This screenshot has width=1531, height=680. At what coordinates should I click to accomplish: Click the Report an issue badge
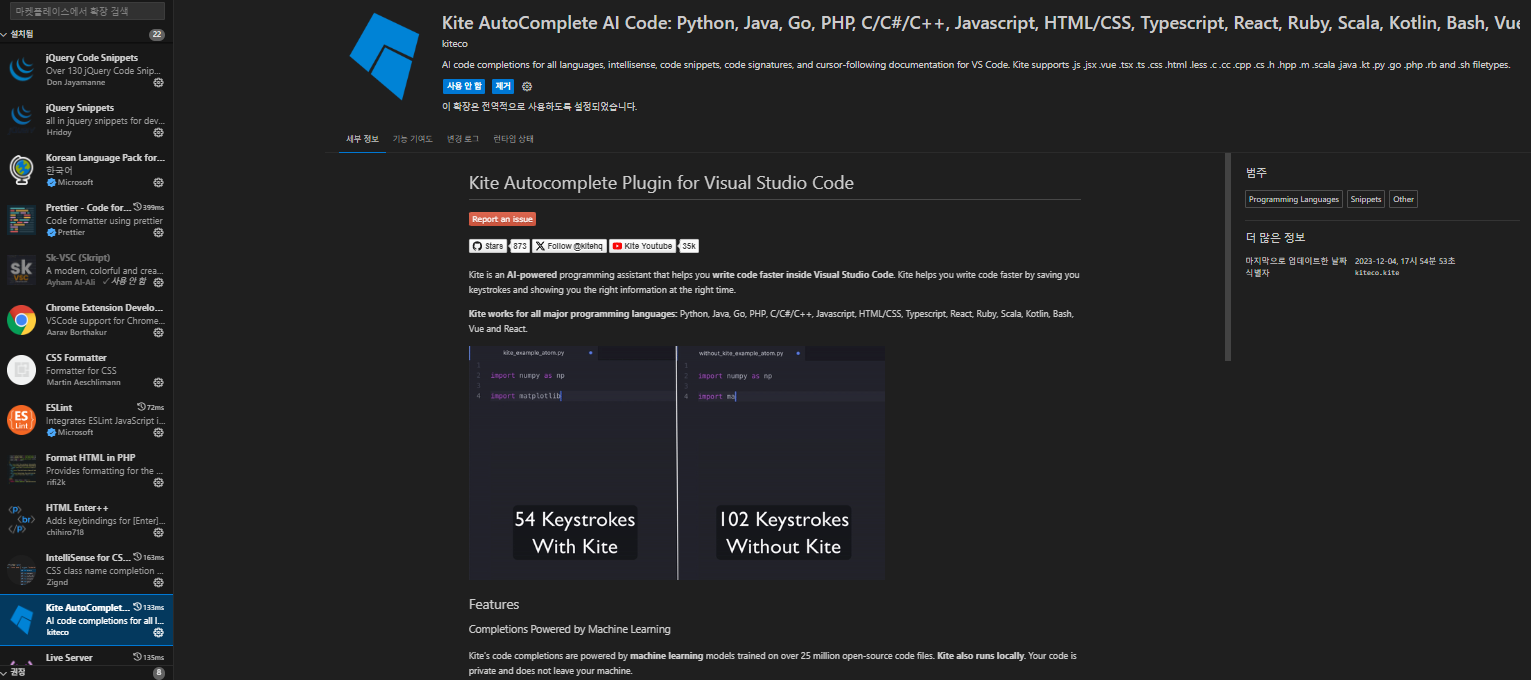click(502, 219)
